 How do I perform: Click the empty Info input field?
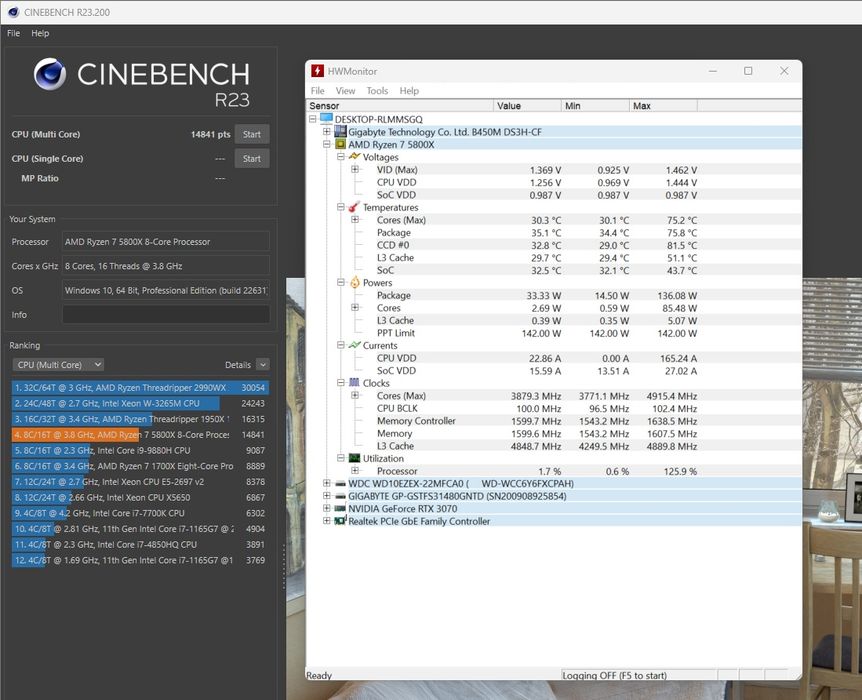(165, 315)
